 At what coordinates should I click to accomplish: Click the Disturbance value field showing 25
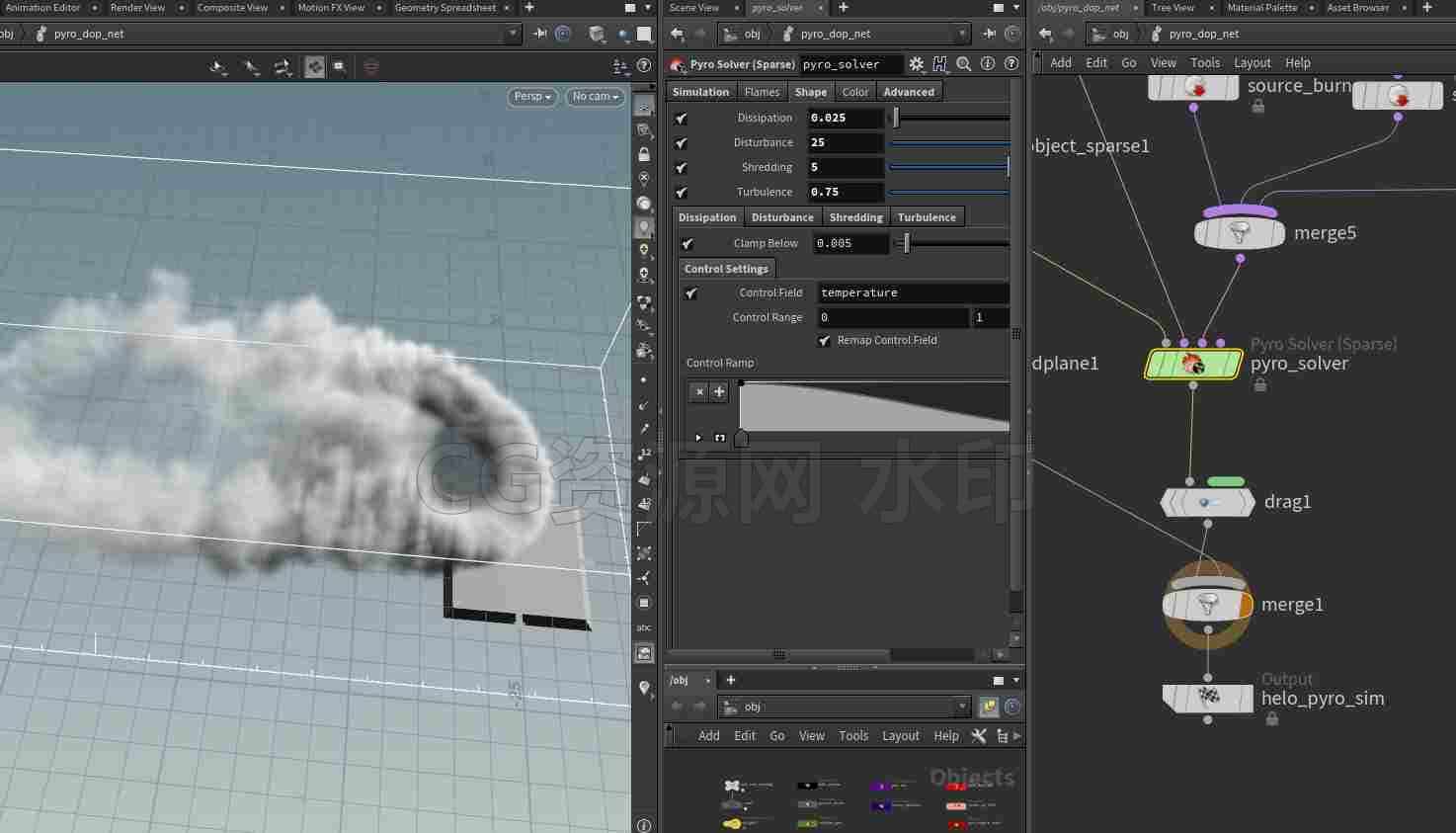coord(846,143)
